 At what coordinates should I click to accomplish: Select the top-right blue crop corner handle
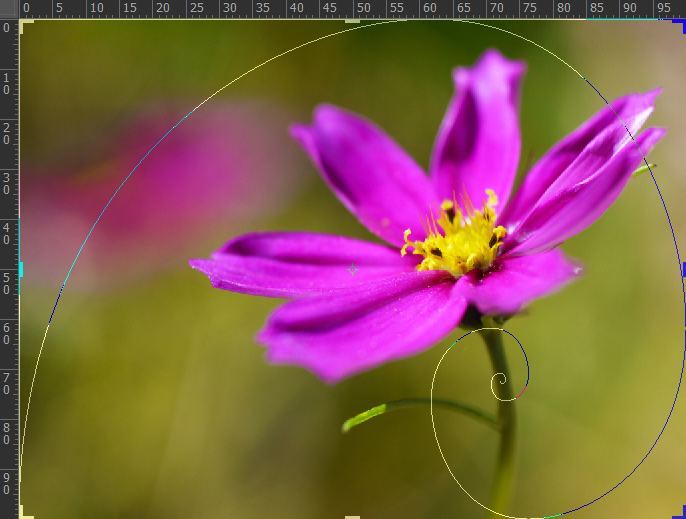click(x=680, y=25)
